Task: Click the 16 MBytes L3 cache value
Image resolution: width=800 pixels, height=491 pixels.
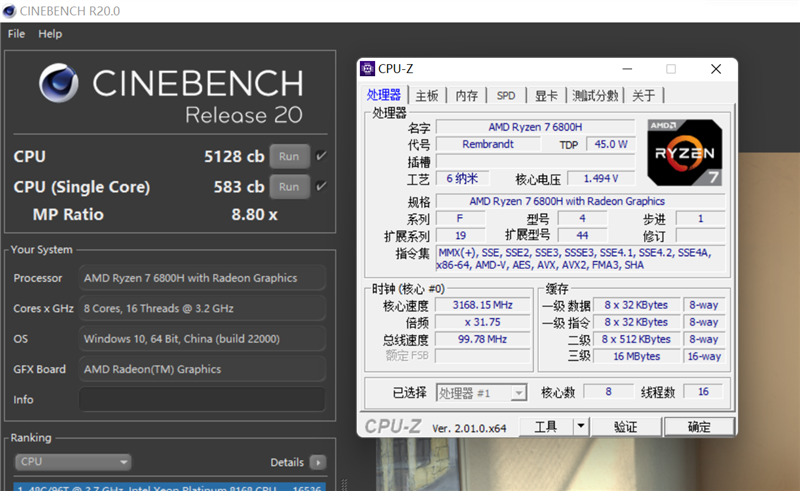Action: [x=636, y=356]
